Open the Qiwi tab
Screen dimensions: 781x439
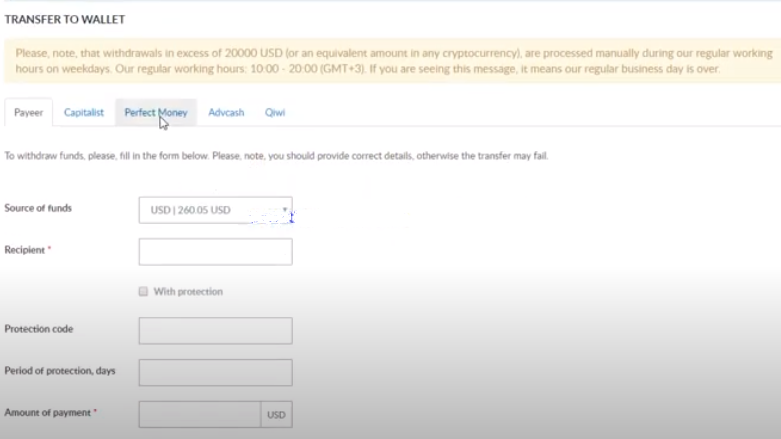275,113
